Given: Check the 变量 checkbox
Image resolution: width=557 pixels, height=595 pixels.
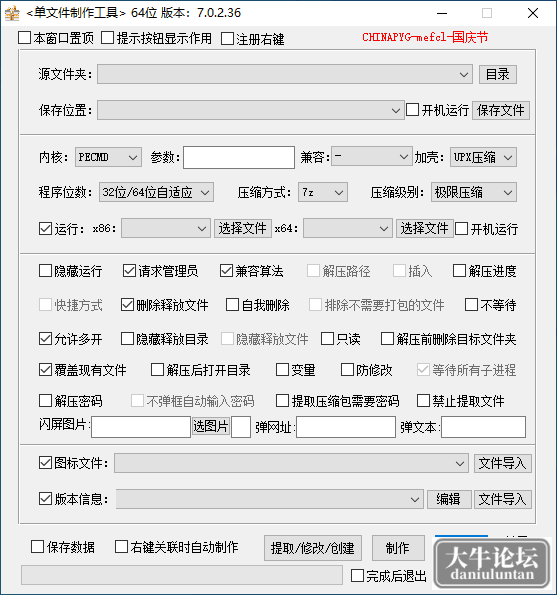Looking at the screenshot, I should 282,370.
